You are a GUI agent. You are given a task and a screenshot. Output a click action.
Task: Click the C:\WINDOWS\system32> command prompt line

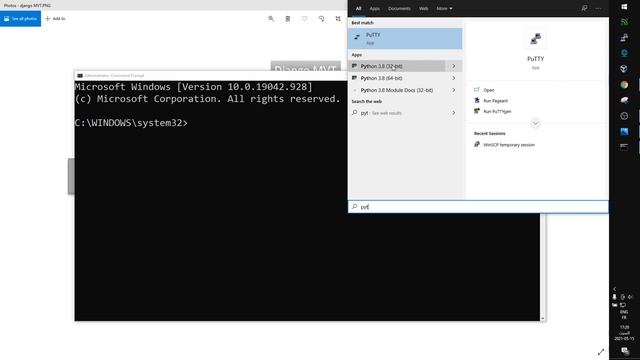point(131,123)
